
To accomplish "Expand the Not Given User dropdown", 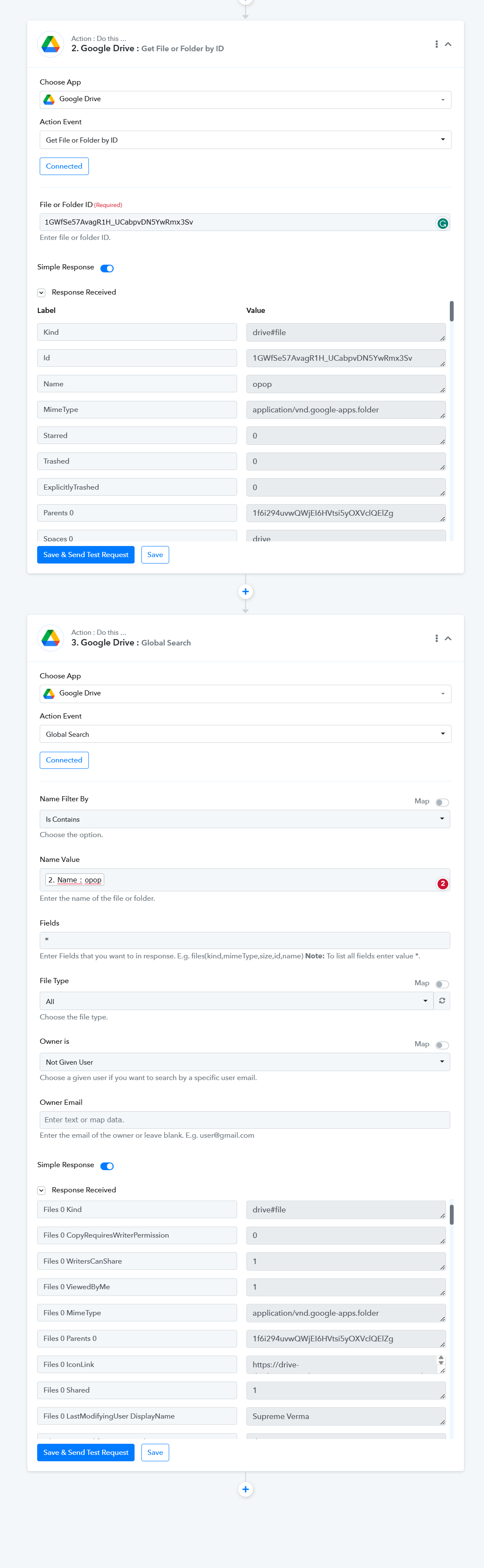I will 245,1062.
